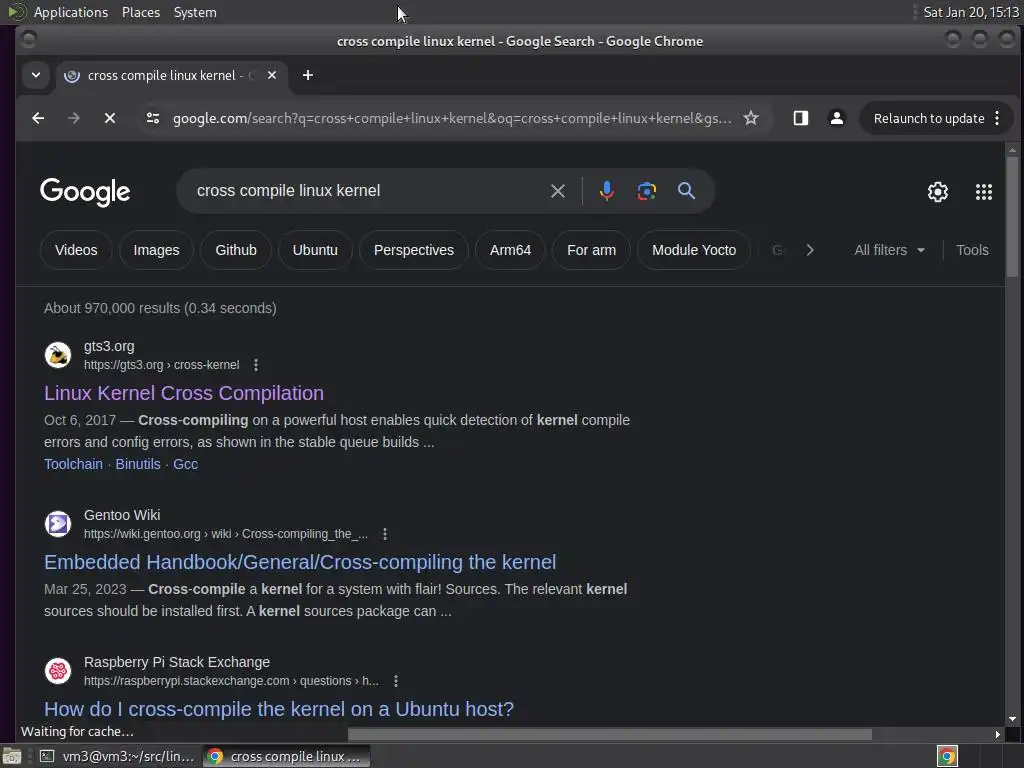Screen dimensions: 1024x768
Task: Open the Toolchain sublink
Action: point(73,464)
